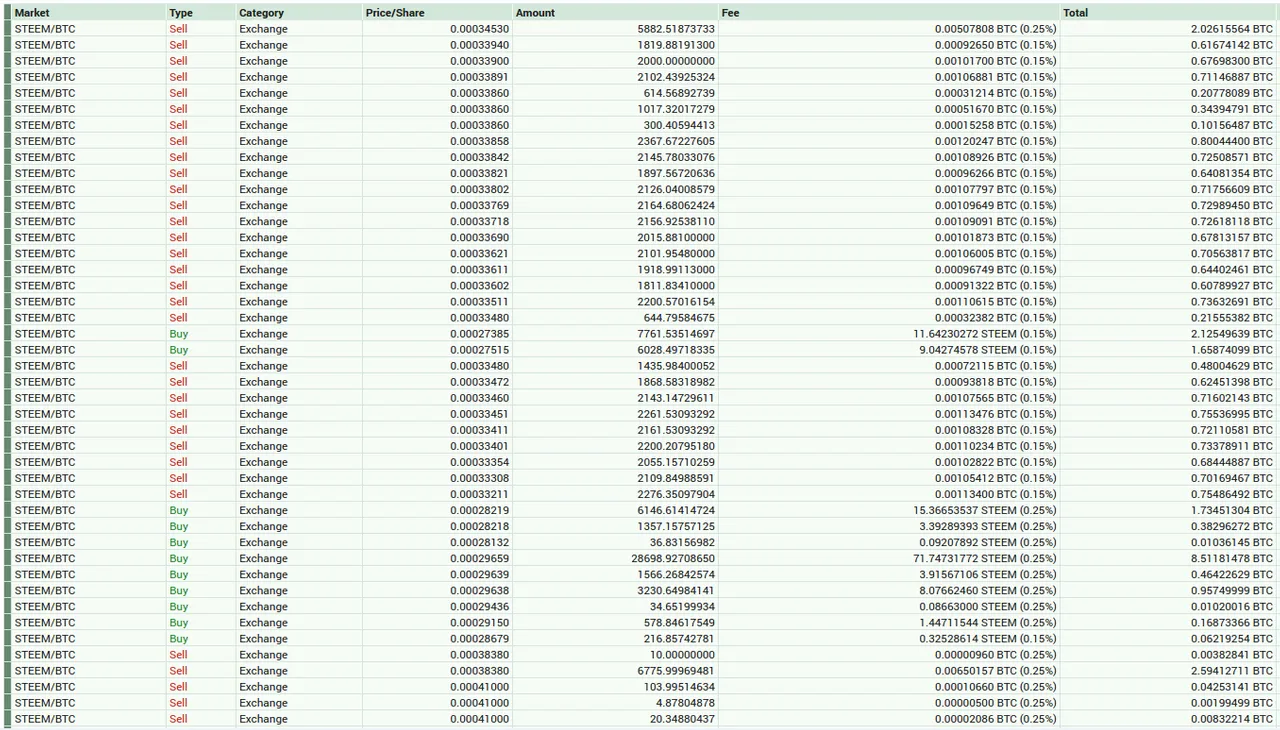Sort by the Amount column header
This screenshot has height=730, width=1280.
point(615,13)
